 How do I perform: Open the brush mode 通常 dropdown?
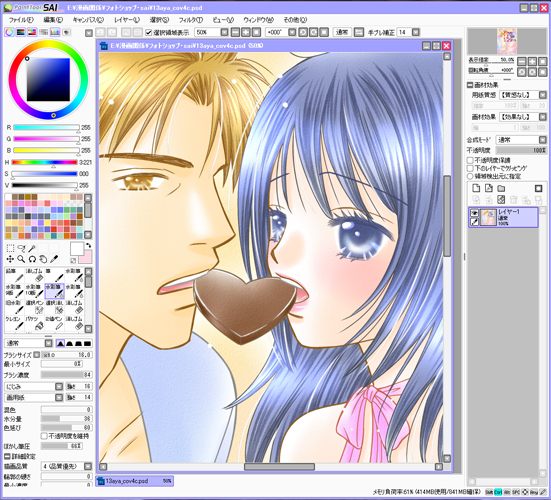click(48, 343)
